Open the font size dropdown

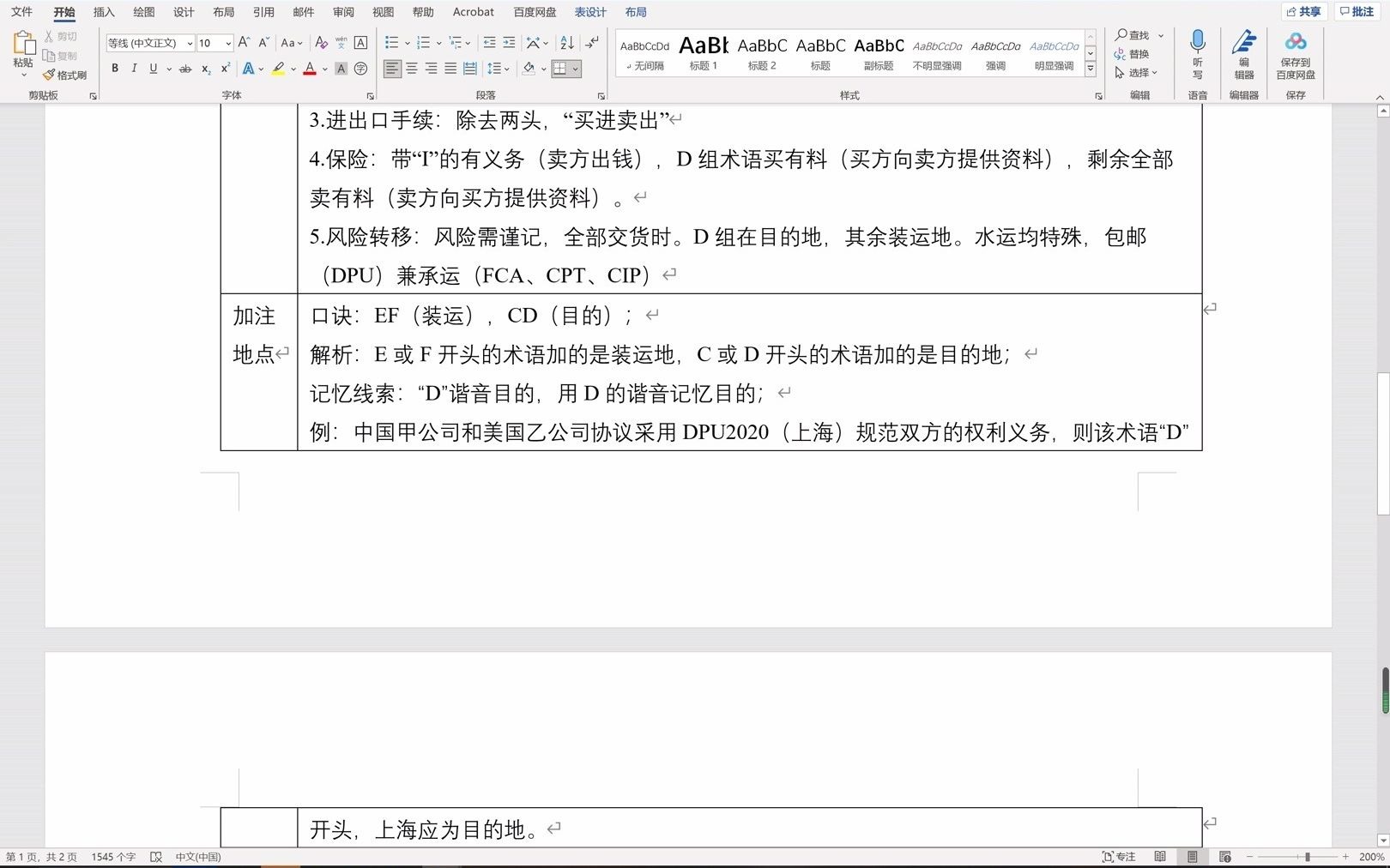click(x=228, y=43)
